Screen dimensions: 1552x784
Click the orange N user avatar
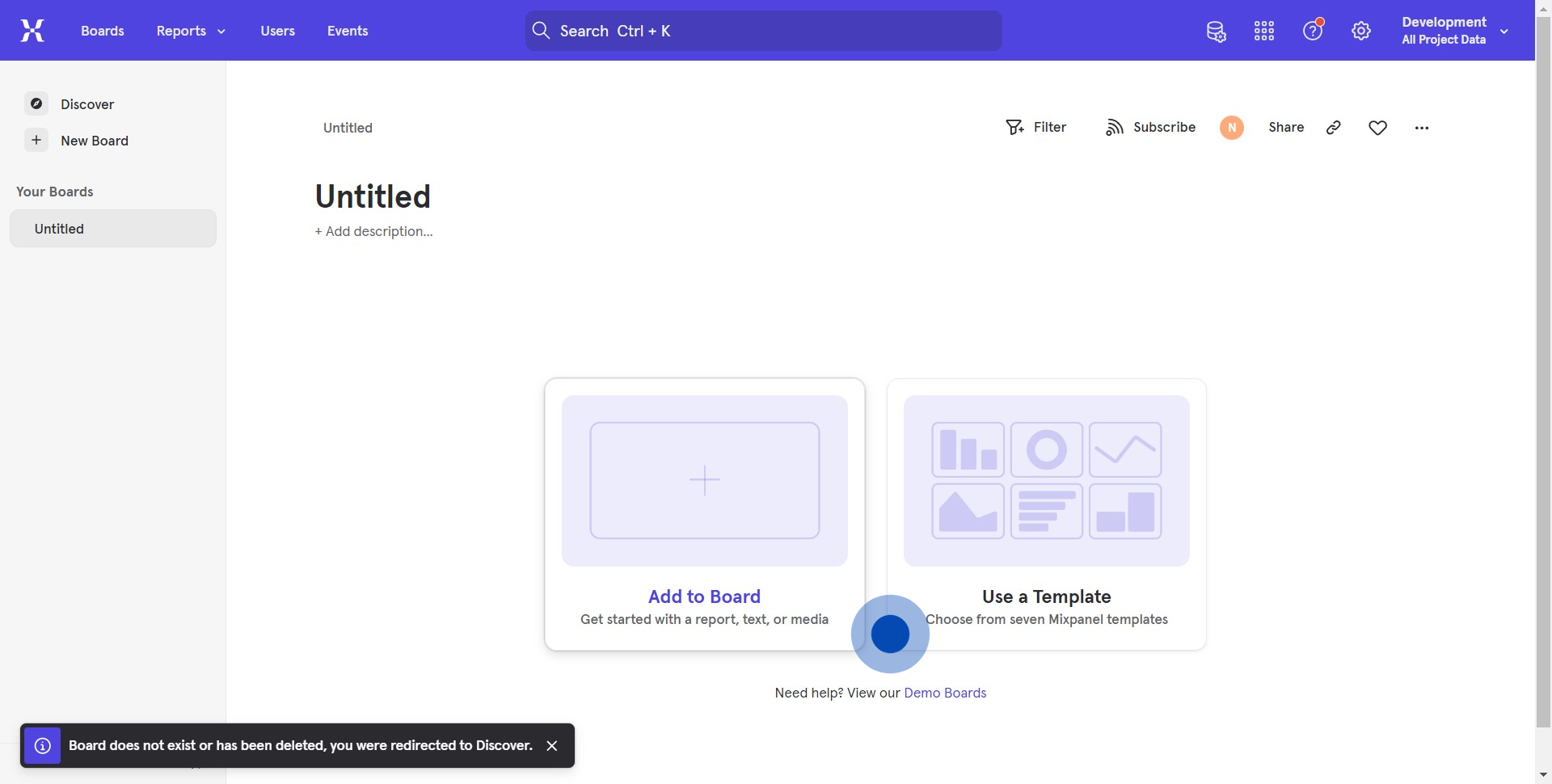coord(1232,128)
